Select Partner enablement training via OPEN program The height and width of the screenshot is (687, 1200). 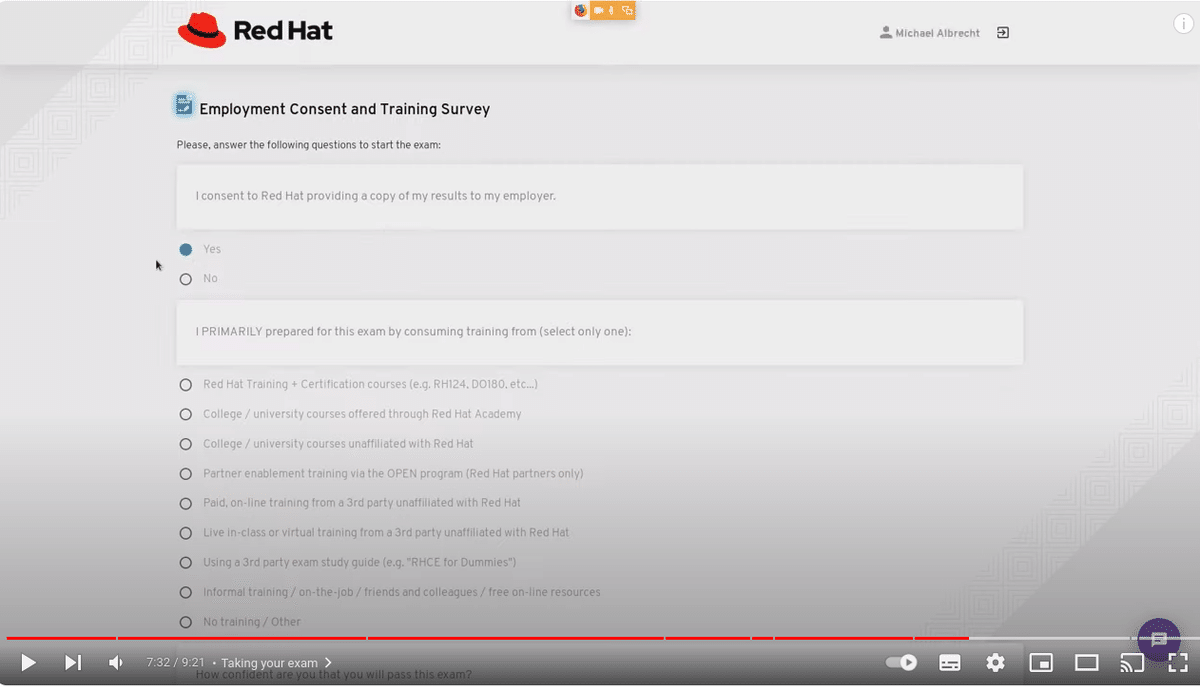(x=185, y=473)
